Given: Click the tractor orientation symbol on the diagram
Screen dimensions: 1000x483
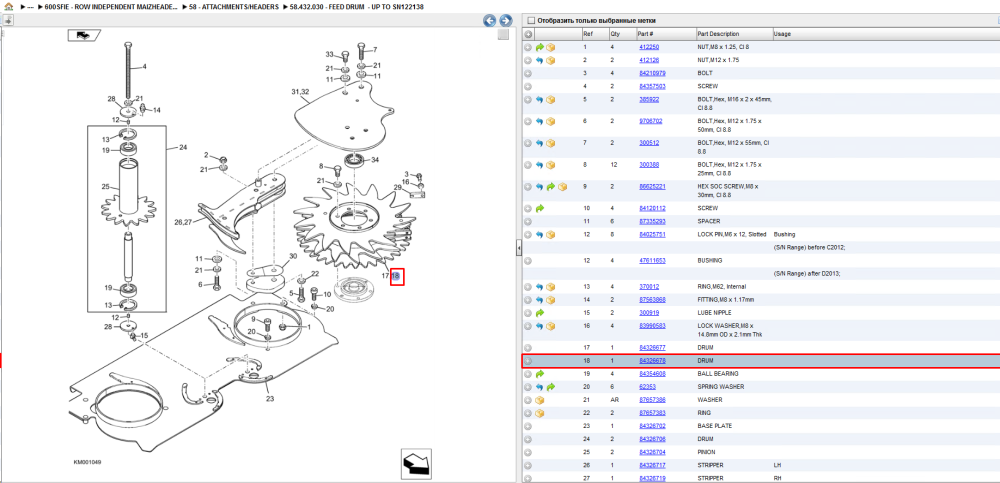Looking at the screenshot, I should 82,35.
